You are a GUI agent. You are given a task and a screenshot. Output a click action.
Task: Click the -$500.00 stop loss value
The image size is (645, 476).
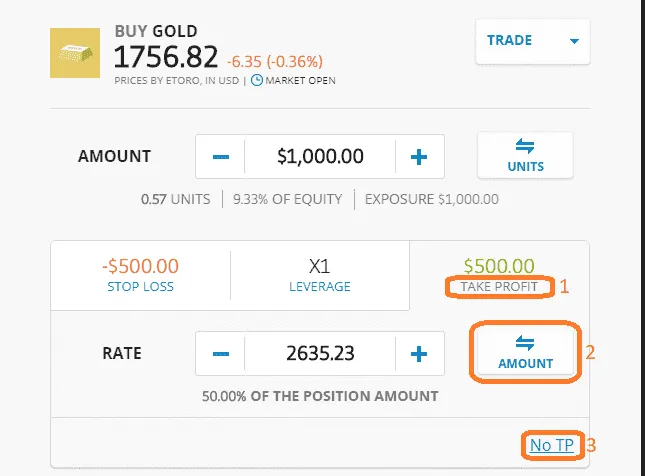[x=140, y=266]
